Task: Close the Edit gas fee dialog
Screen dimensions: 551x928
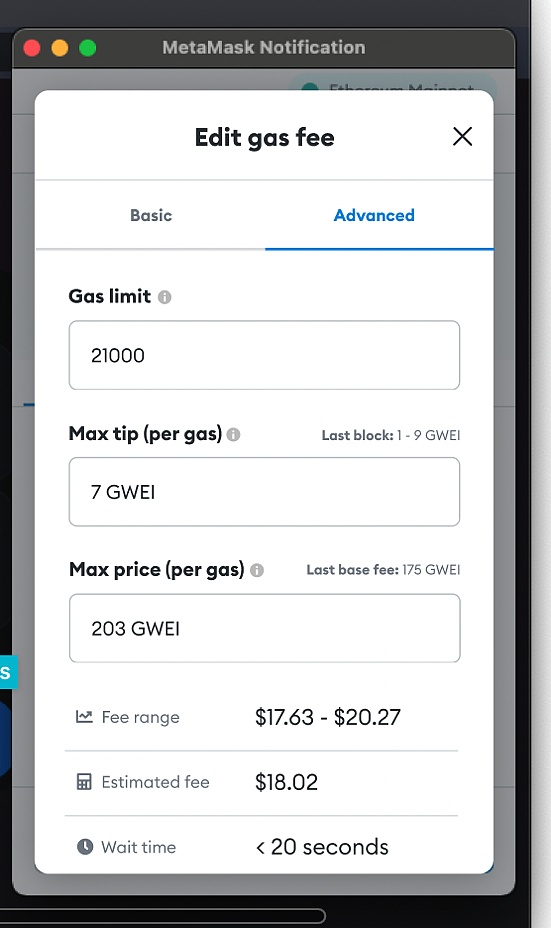Action: point(462,137)
